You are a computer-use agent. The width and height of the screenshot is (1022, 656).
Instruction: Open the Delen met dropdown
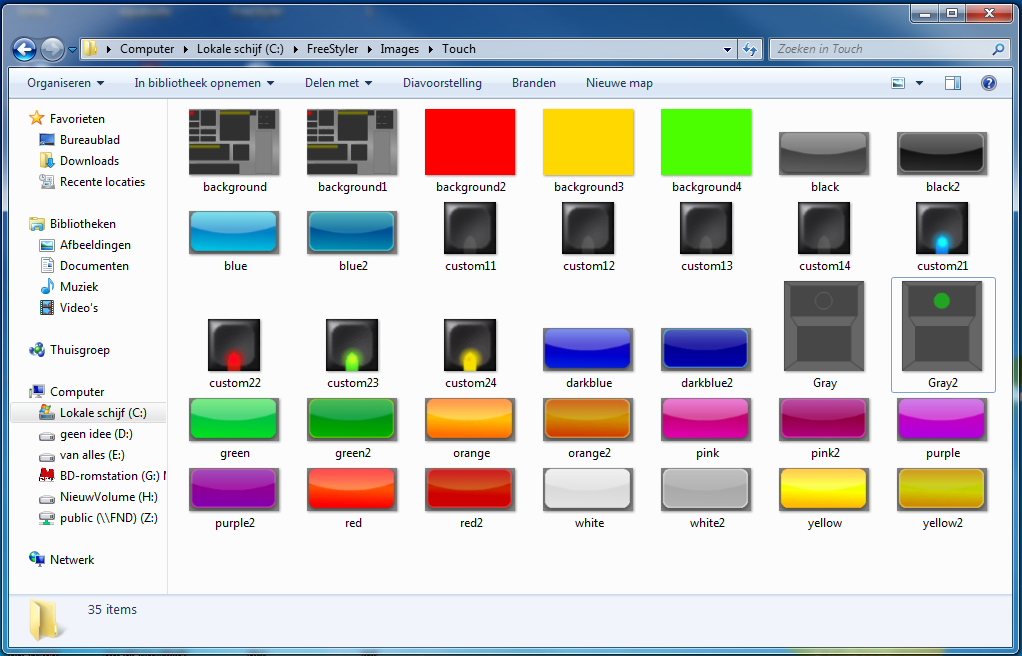pyautogui.click(x=338, y=83)
